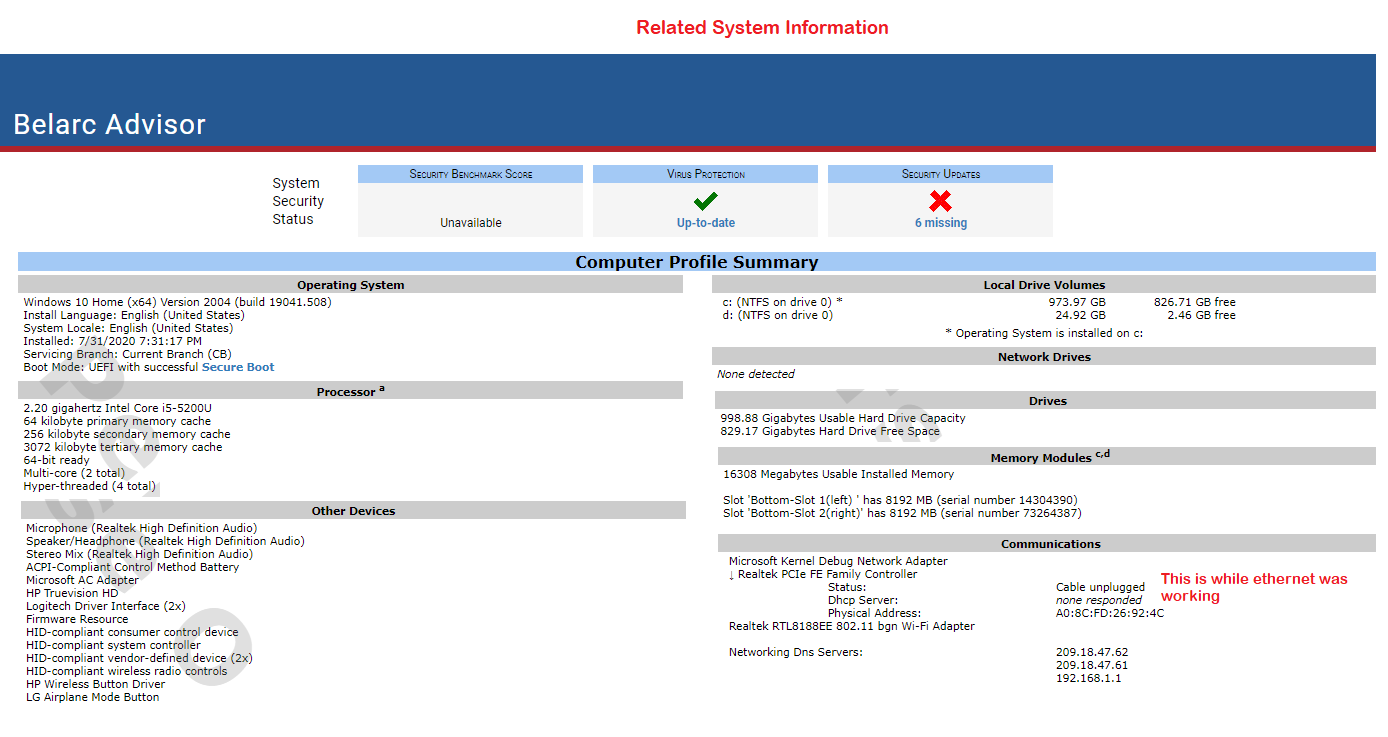Select the HP Truevision HD entry
This screenshot has width=1388, height=737.
pos(72,593)
